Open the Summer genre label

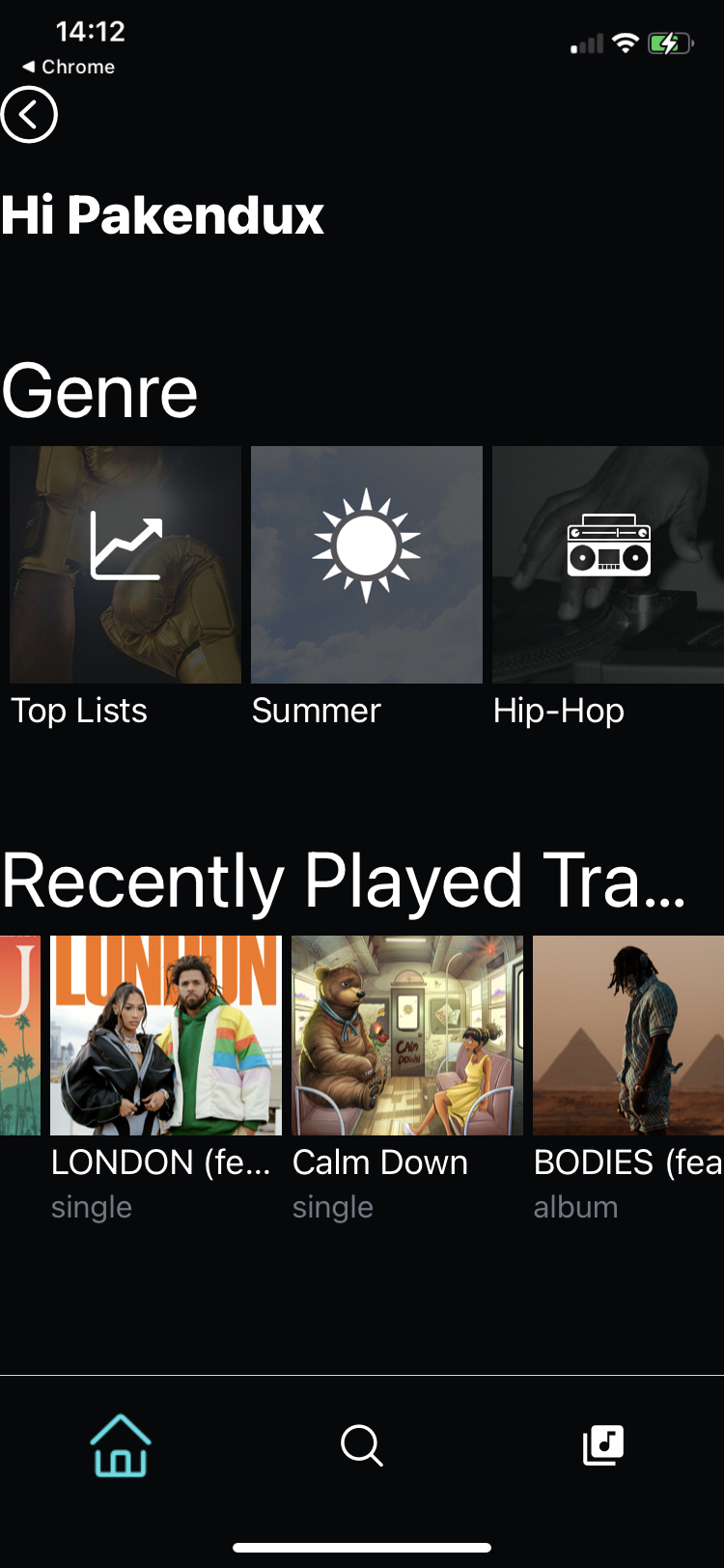pyautogui.click(x=317, y=711)
